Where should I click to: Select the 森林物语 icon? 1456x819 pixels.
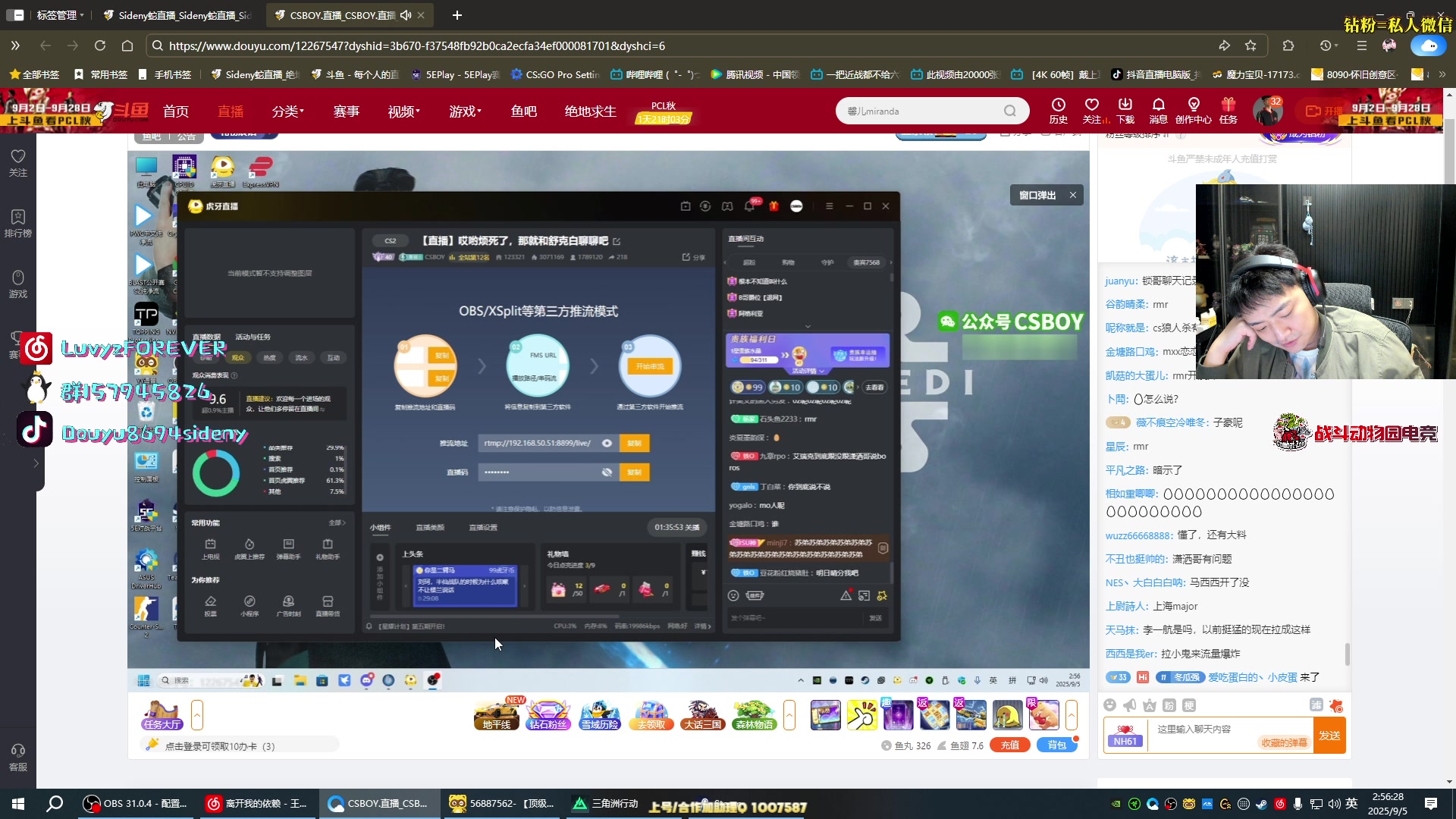(x=755, y=715)
